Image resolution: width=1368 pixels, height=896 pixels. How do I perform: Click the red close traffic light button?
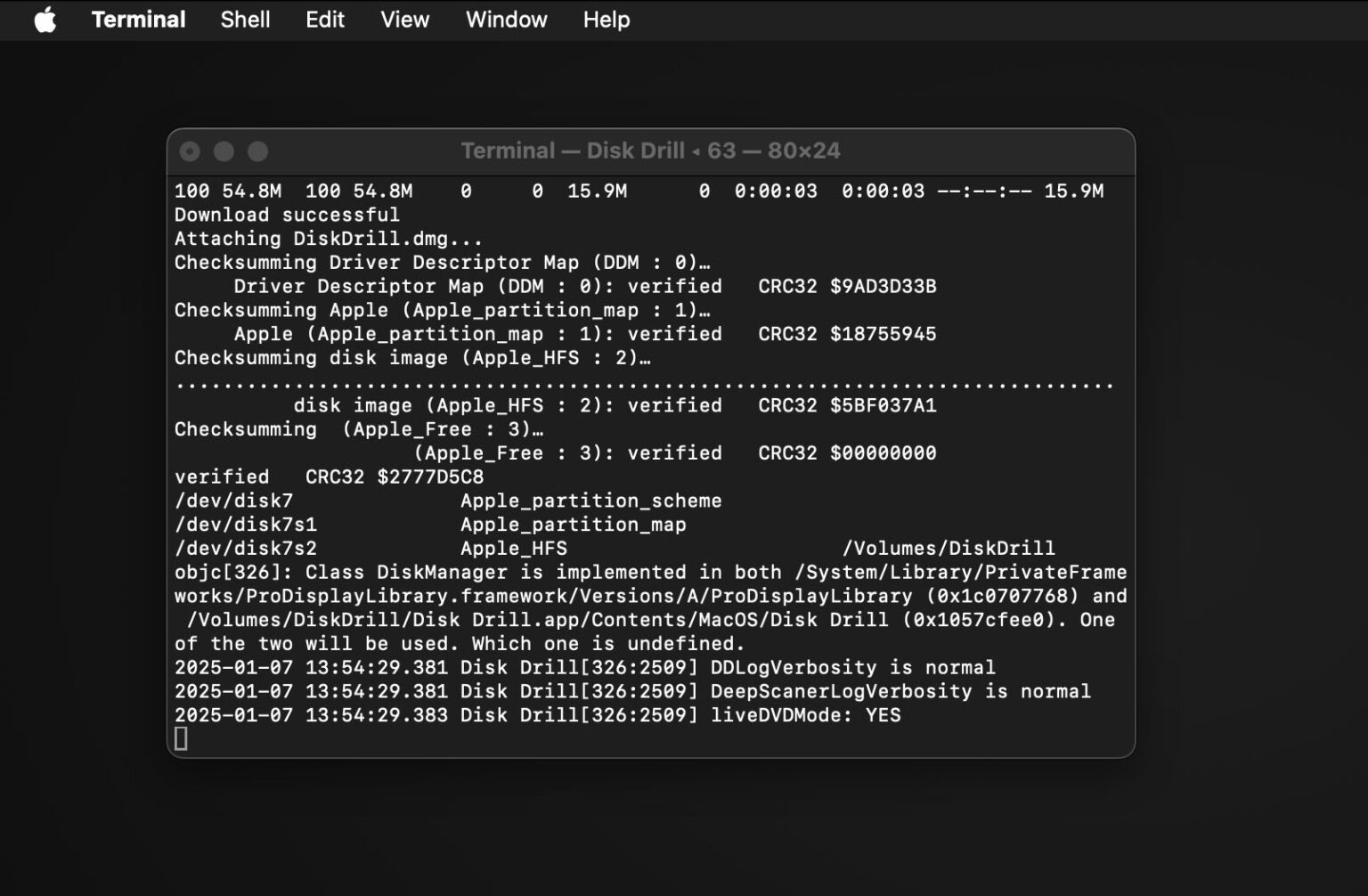coord(190,151)
